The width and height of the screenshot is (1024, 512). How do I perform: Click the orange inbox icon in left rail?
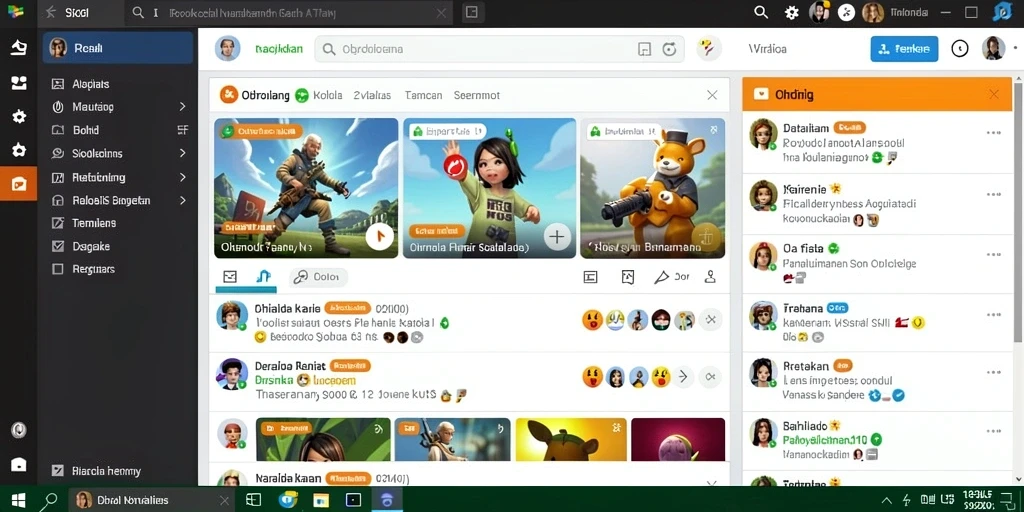[18, 184]
